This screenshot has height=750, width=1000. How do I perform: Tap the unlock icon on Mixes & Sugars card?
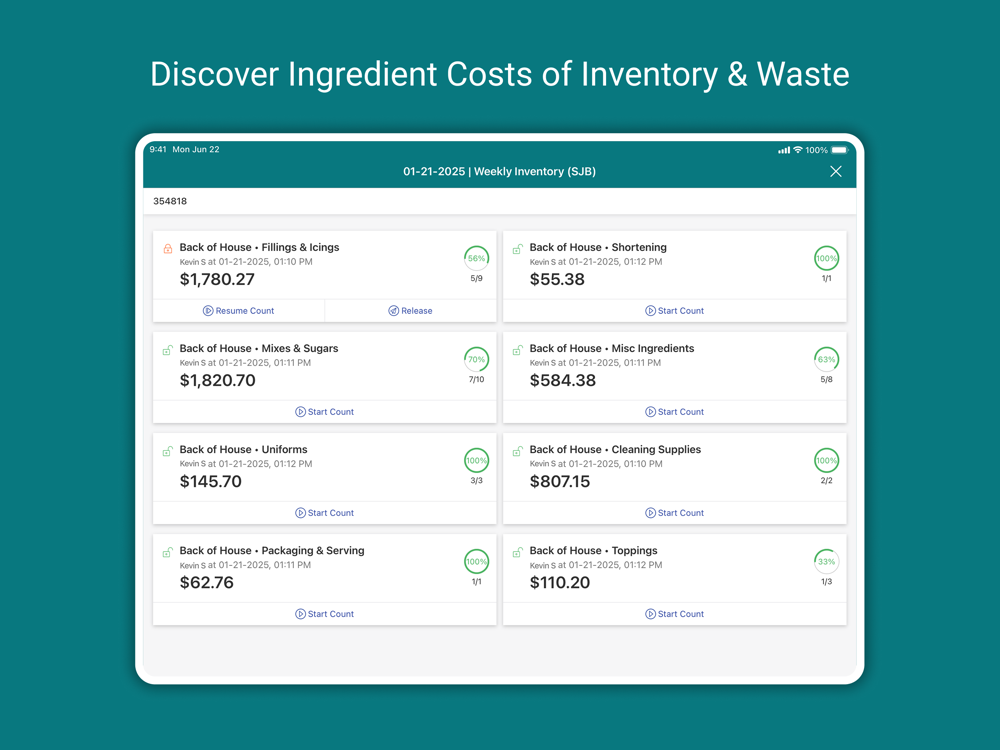168,349
